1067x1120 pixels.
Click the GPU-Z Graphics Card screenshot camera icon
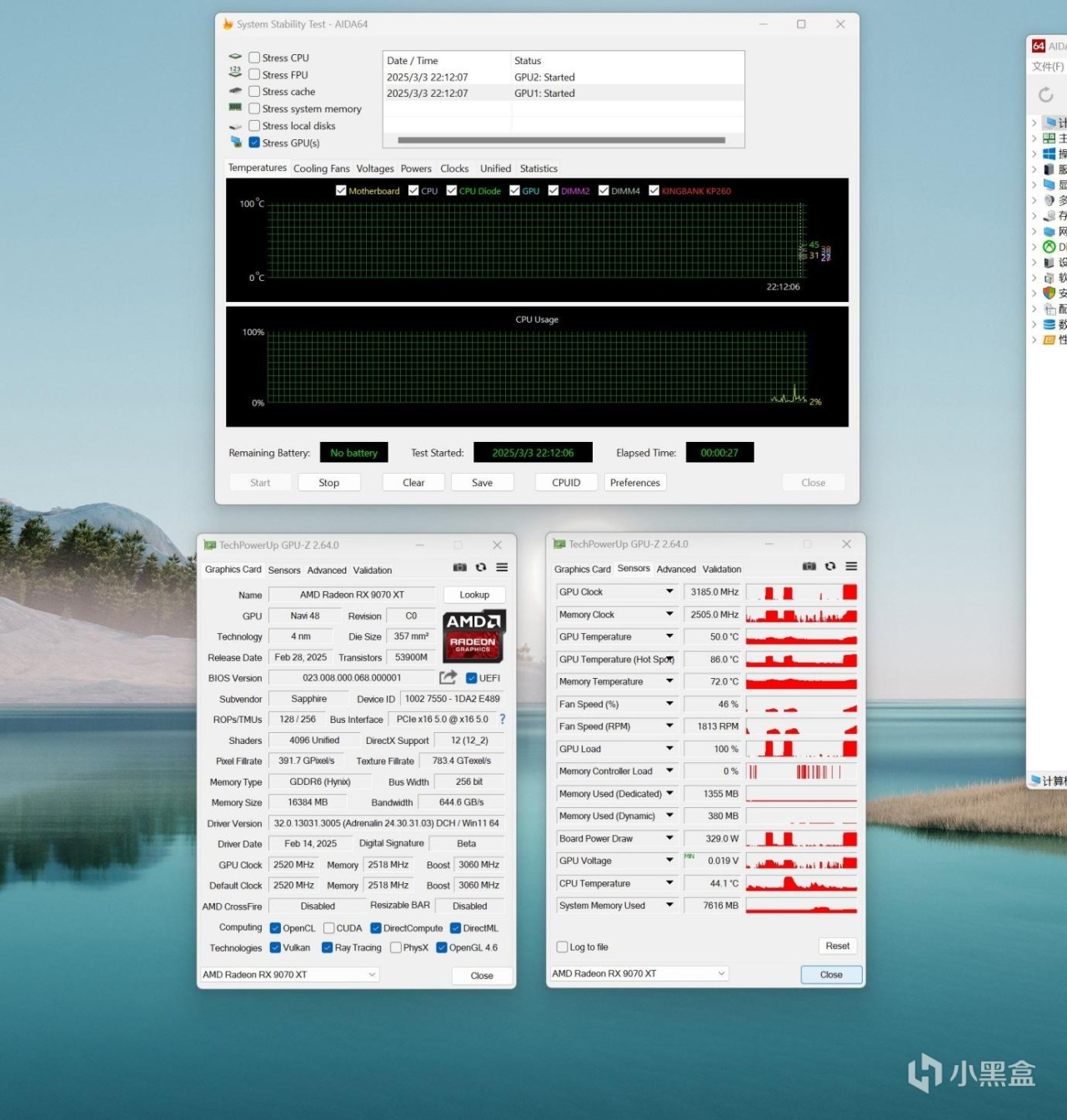459,567
